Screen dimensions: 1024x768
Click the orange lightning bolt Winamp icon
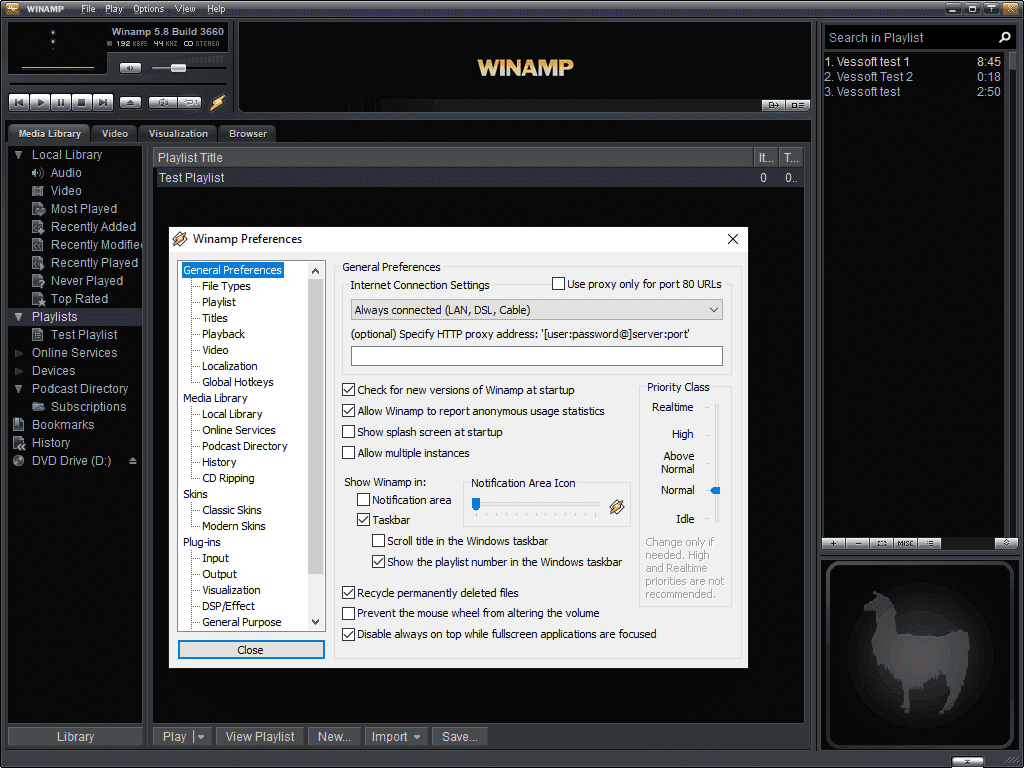point(217,102)
